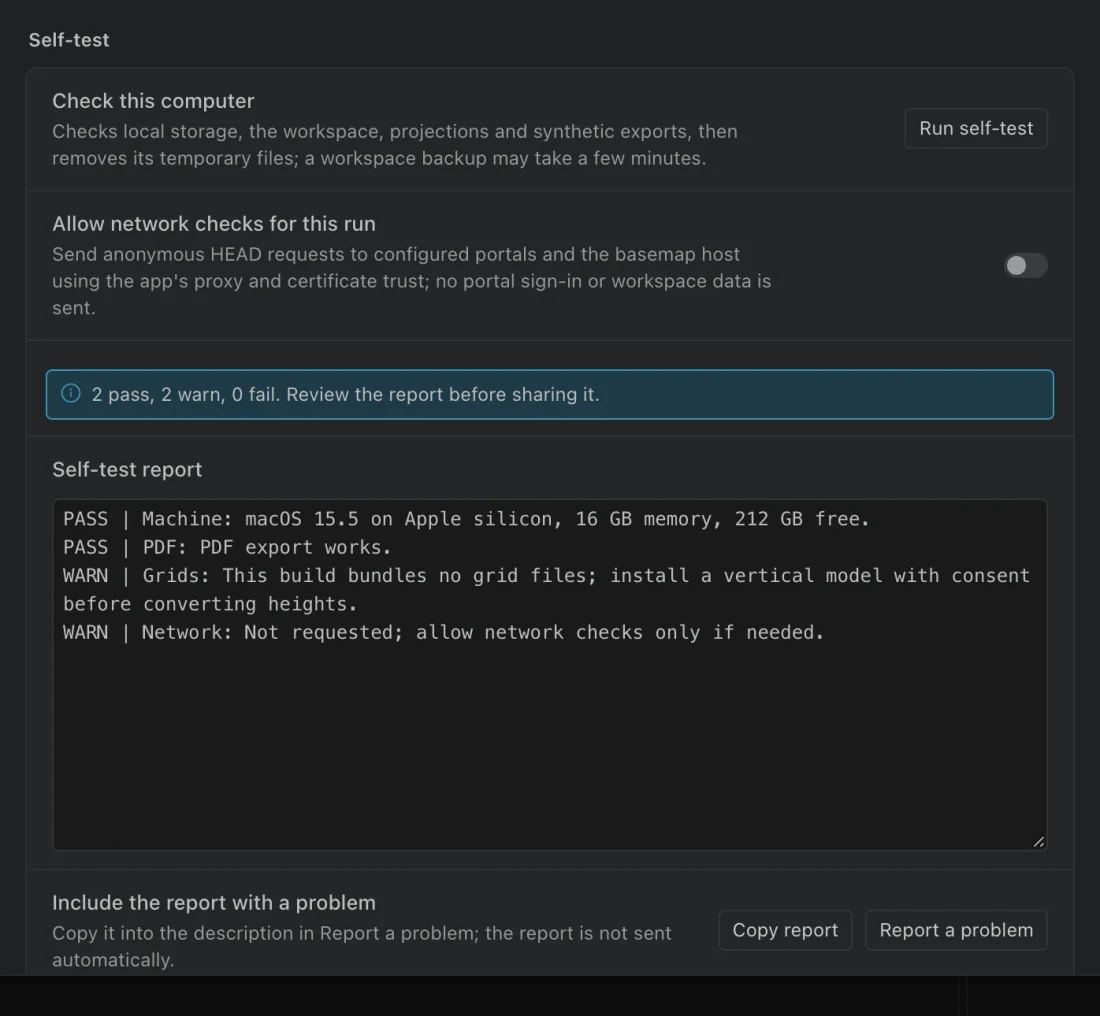Click the 'Checks local storage, the workspace' description
1100x1016 pixels.
coord(395,145)
